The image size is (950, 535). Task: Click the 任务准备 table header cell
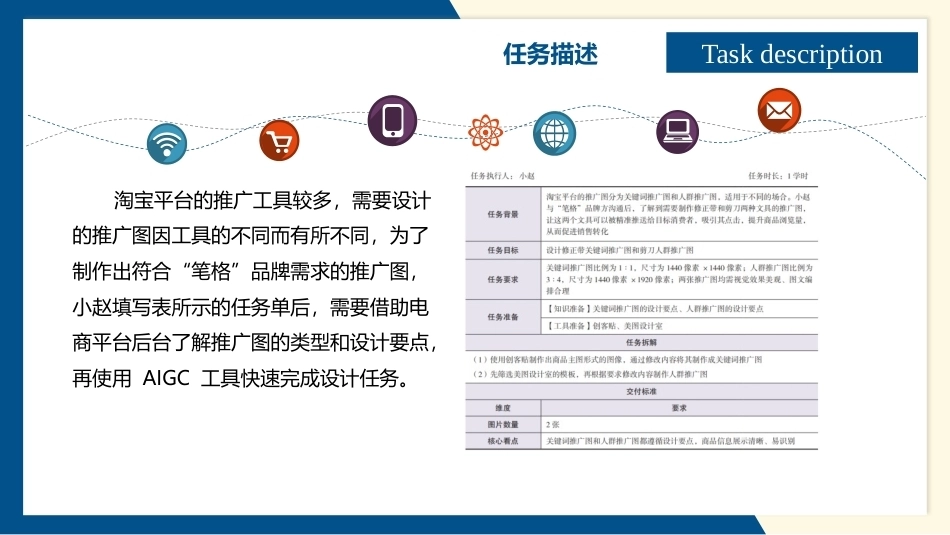[x=503, y=317]
